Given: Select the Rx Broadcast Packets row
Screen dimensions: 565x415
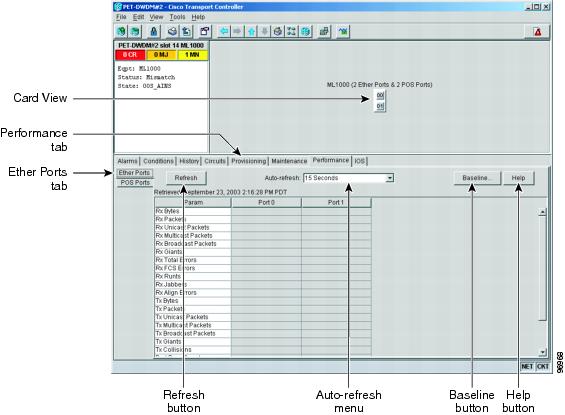Looking at the screenshot, I should [x=263, y=244].
